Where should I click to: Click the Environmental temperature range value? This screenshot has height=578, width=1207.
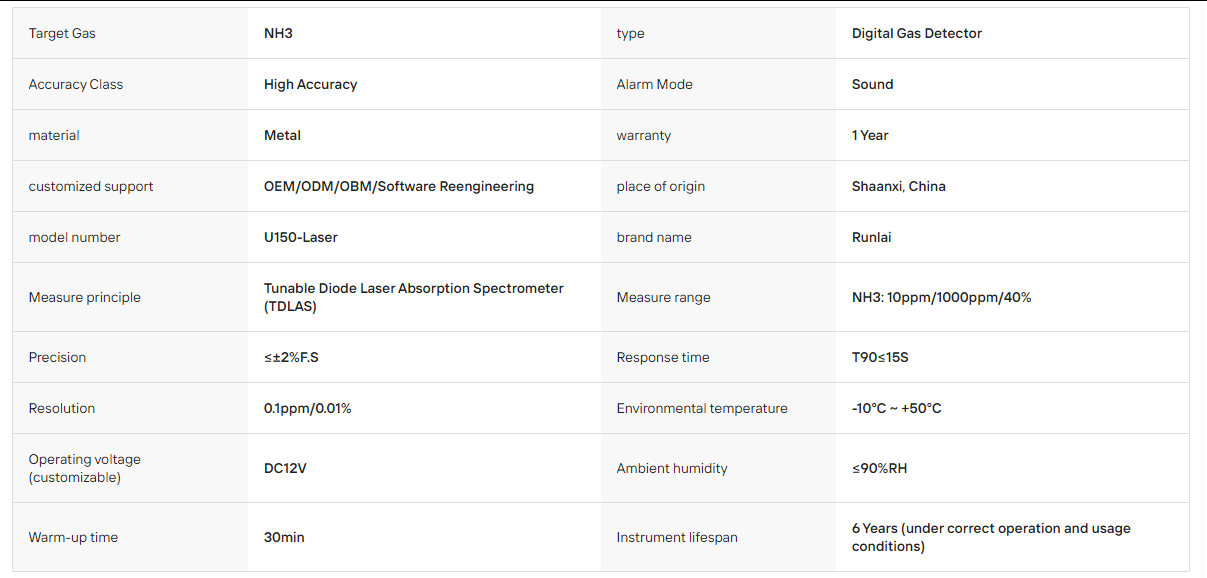tap(897, 408)
